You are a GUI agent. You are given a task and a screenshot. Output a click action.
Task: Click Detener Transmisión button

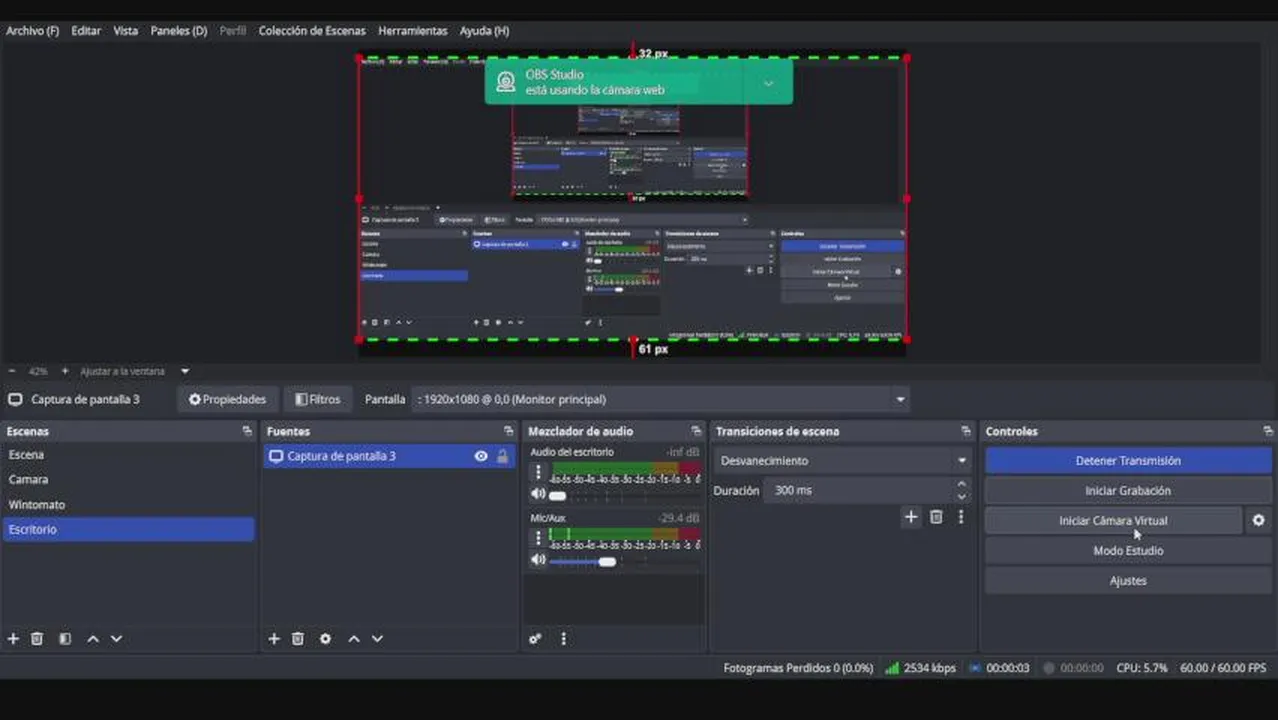click(x=1128, y=461)
